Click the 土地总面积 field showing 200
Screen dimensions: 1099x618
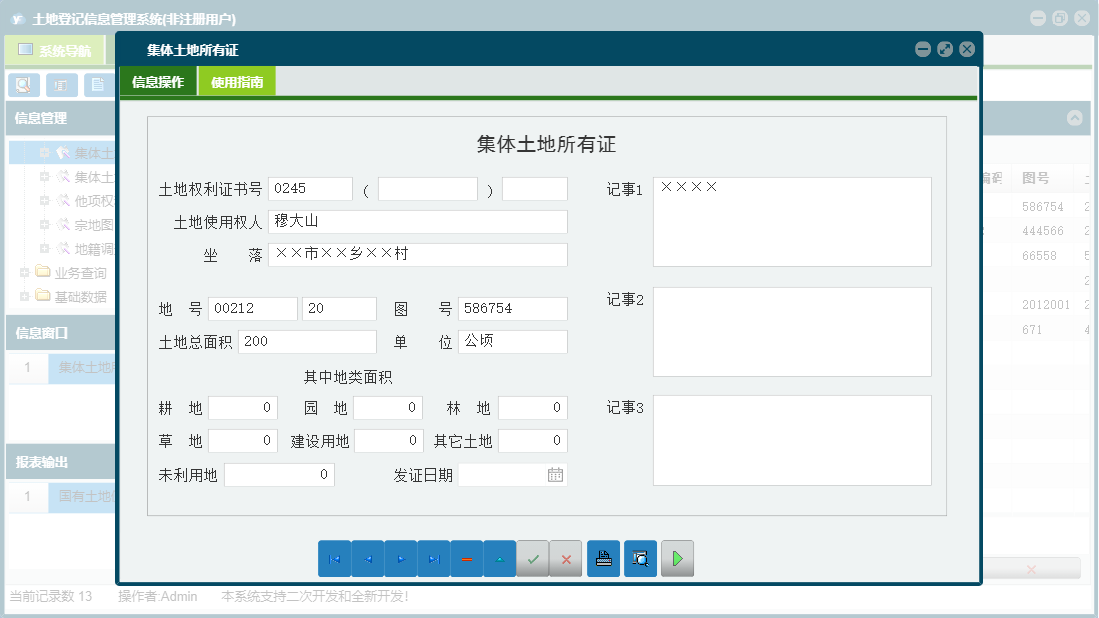(x=307, y=341)
